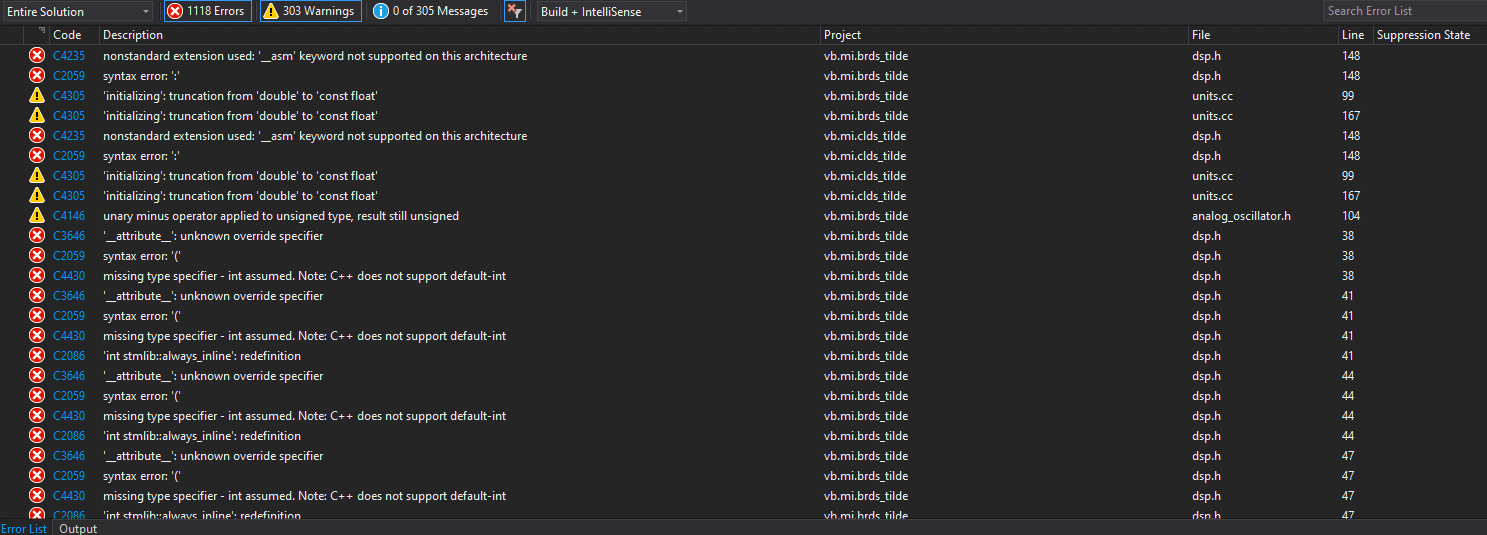This screenshot has height=535, width=1487.
Task: Click error icon for C3646 at line 38
Action: (37, 236)
